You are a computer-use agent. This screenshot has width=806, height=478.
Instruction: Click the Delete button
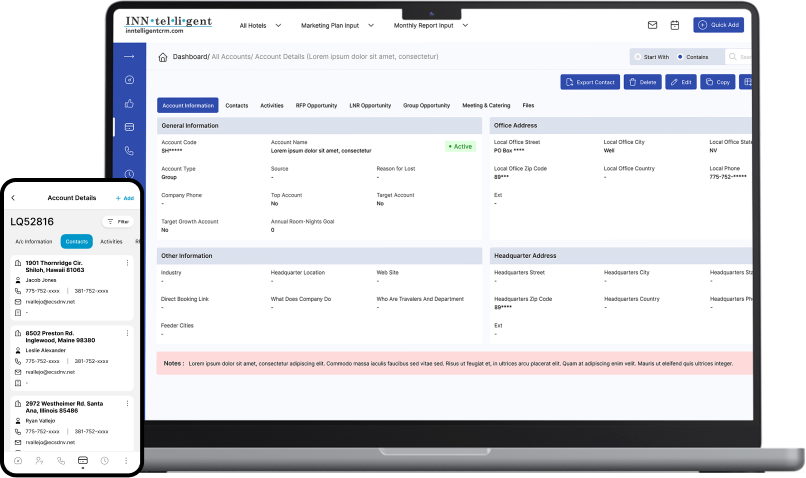tap(643, 82)
